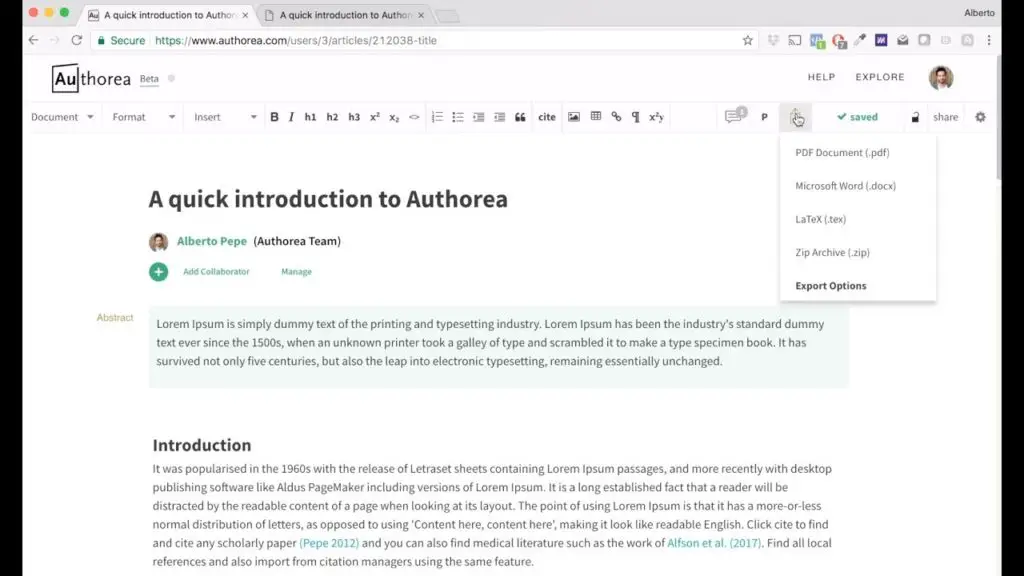
Task: Open the EXPLORE link
Action: coord(880,77)
